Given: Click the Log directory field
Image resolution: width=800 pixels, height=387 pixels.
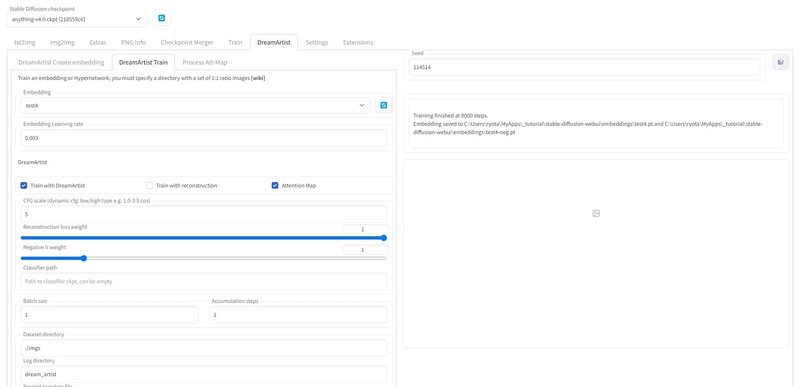Looking at the screenshot, I should pyautogui.click(x=204, y=374).
